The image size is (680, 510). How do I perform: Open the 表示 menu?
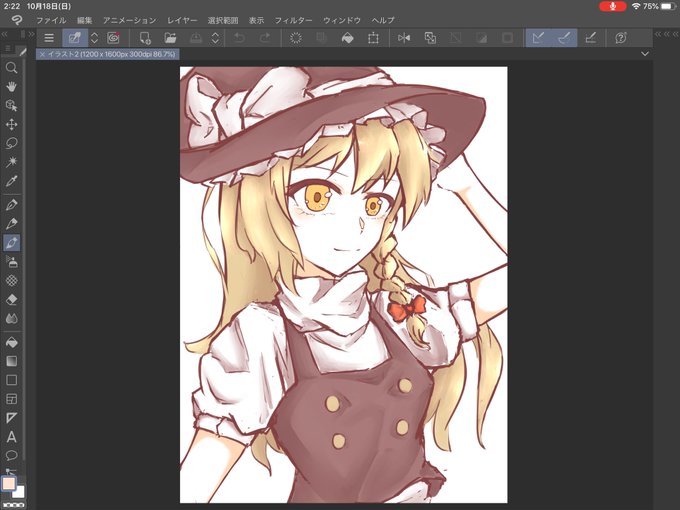pos(256,20)
